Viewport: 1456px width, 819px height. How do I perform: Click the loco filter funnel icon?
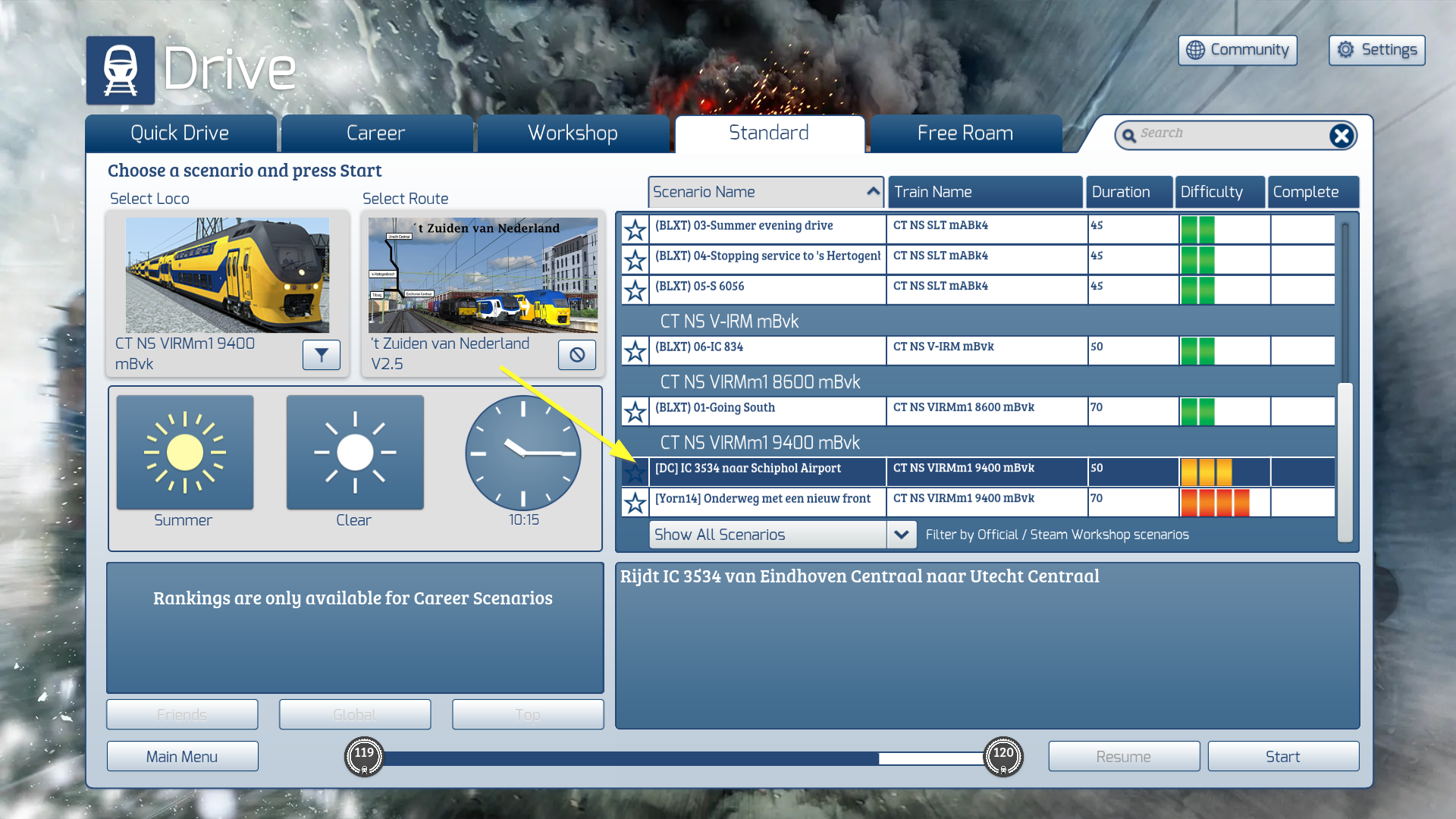(322, 355)
